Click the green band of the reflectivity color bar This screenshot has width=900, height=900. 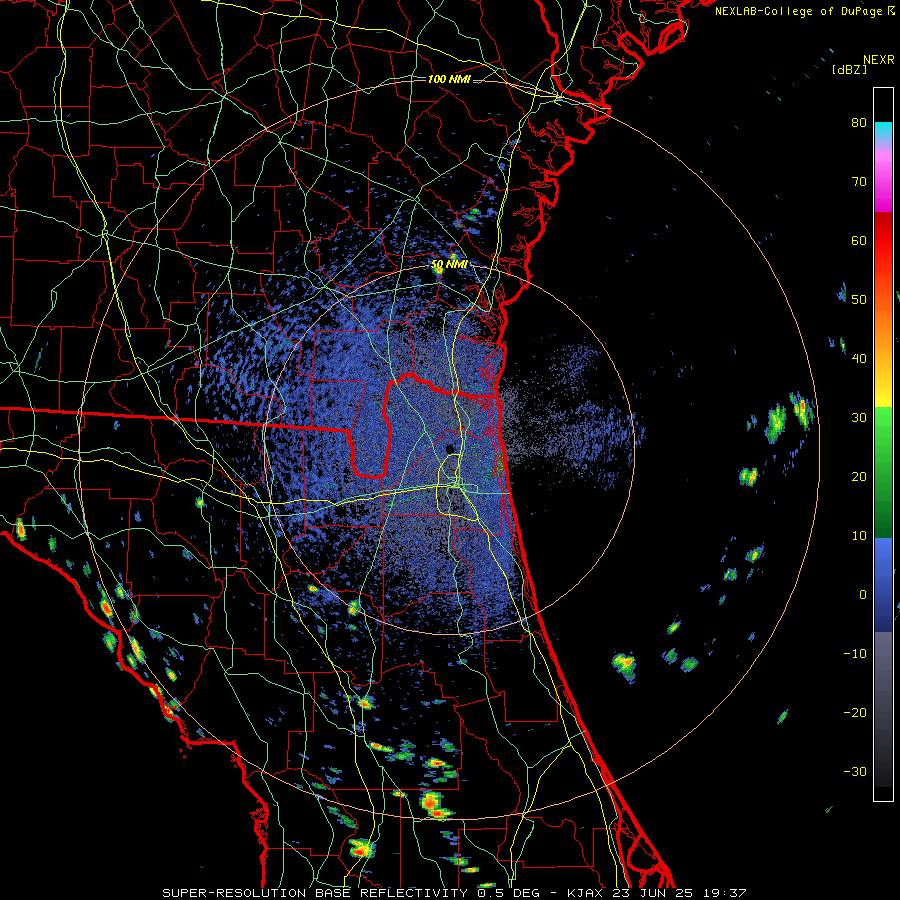[x=883, y=472]
